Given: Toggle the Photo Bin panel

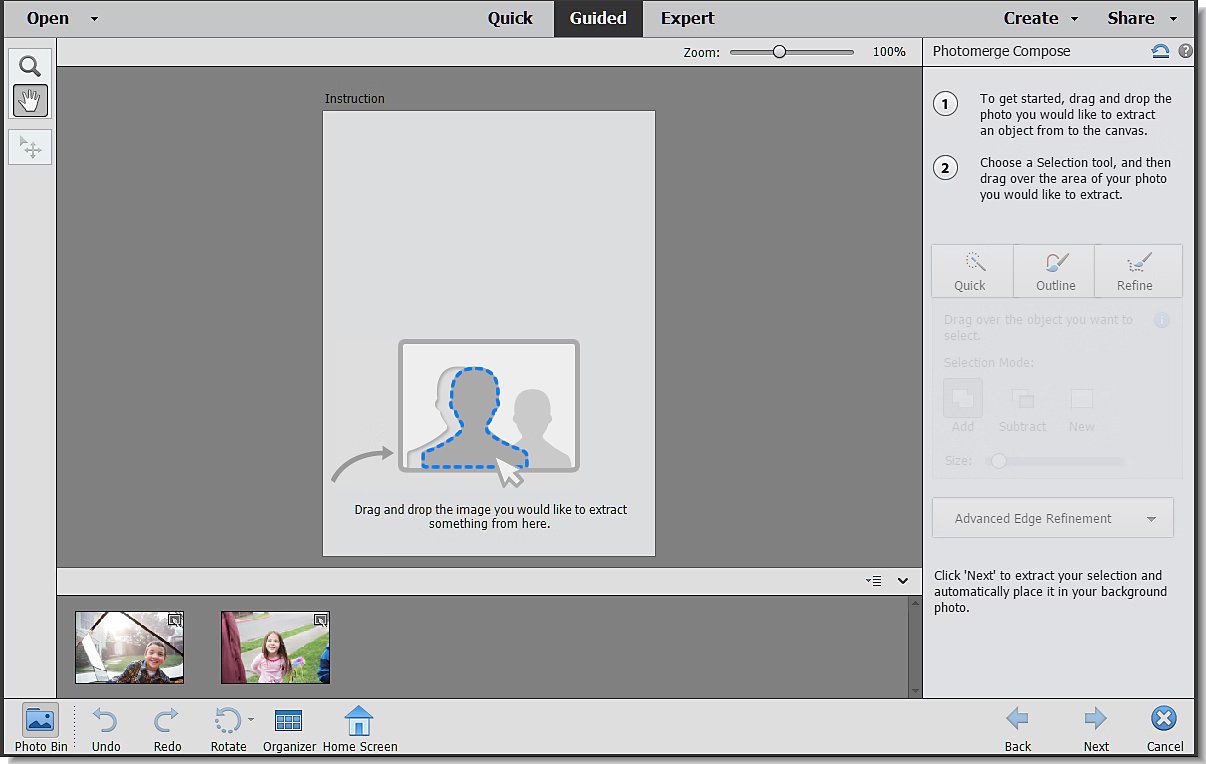Looking at the screenshot, I should (x=41, y=727).
